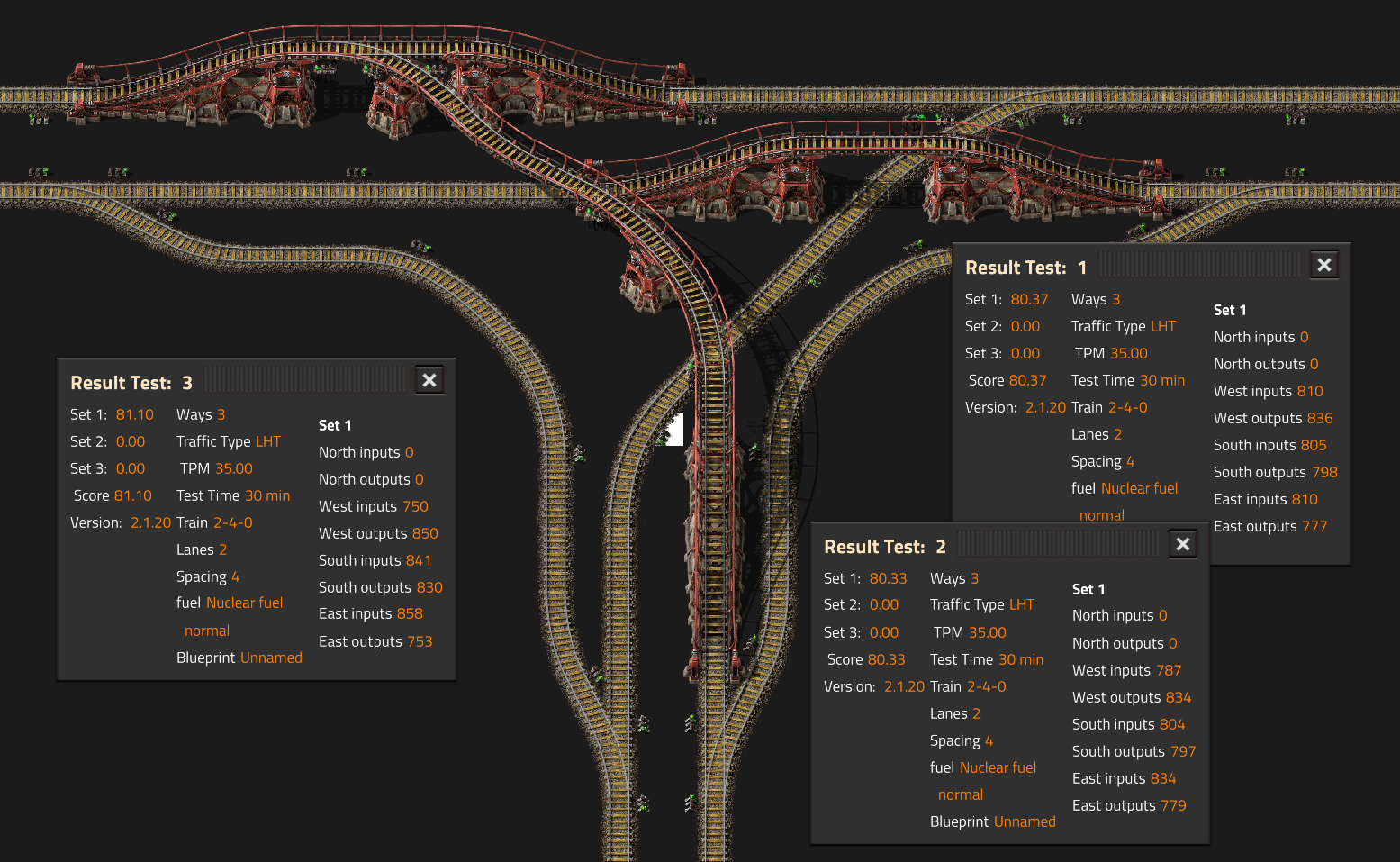Click the Result Test 3 title

click(131, 383)
